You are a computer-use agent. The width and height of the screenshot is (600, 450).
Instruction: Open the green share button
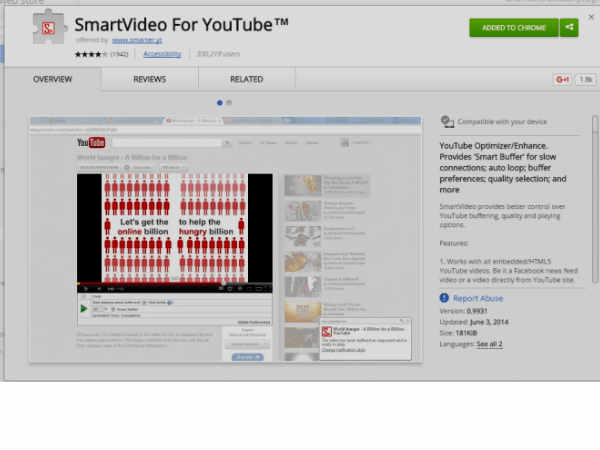click(x=569, y=28)
